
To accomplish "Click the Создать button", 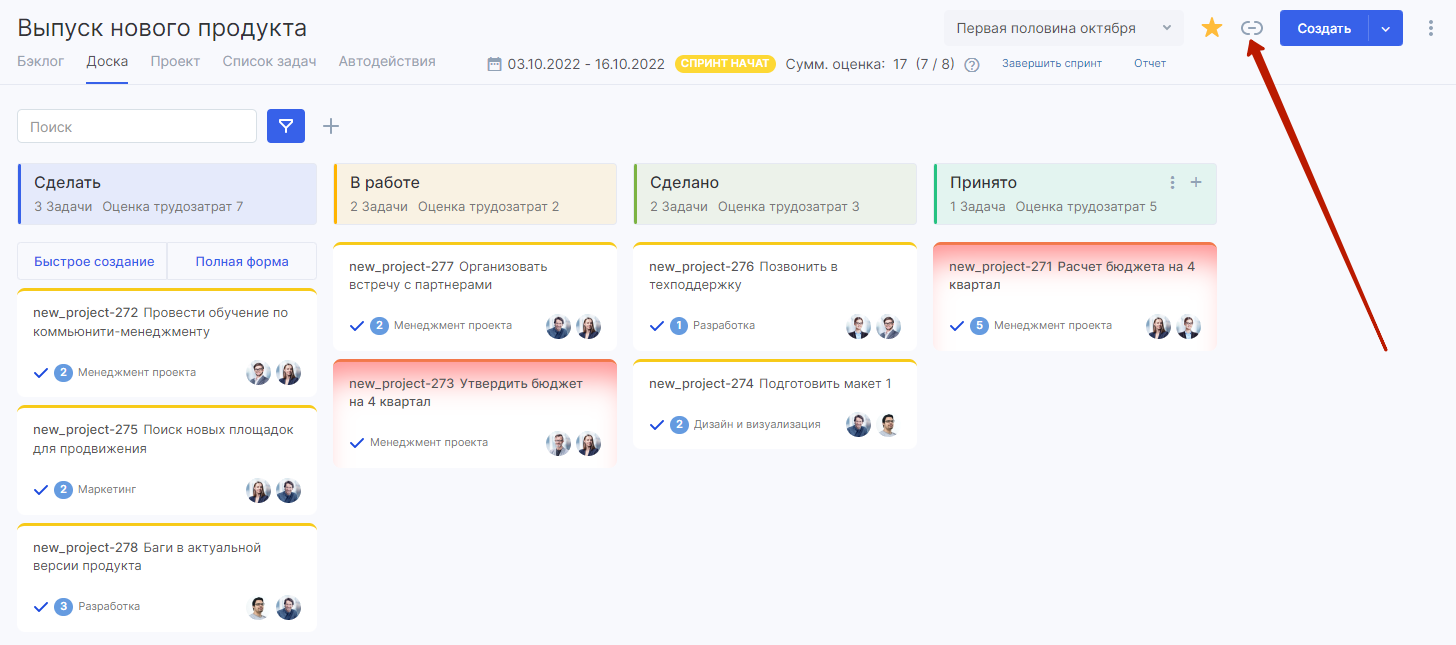I will [1324, 28].
